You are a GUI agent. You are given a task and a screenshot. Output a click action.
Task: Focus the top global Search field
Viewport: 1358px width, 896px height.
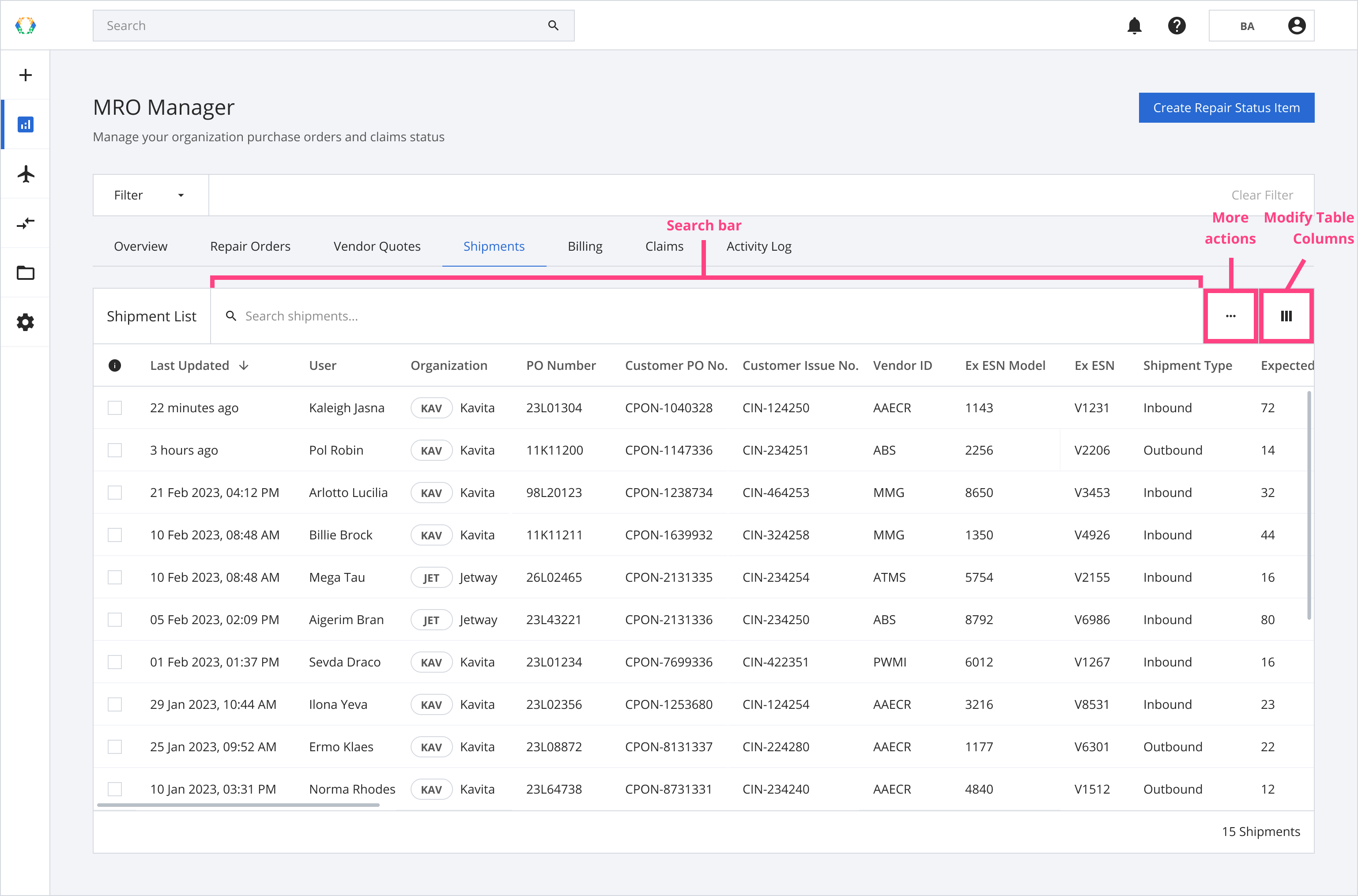point(333,26)
